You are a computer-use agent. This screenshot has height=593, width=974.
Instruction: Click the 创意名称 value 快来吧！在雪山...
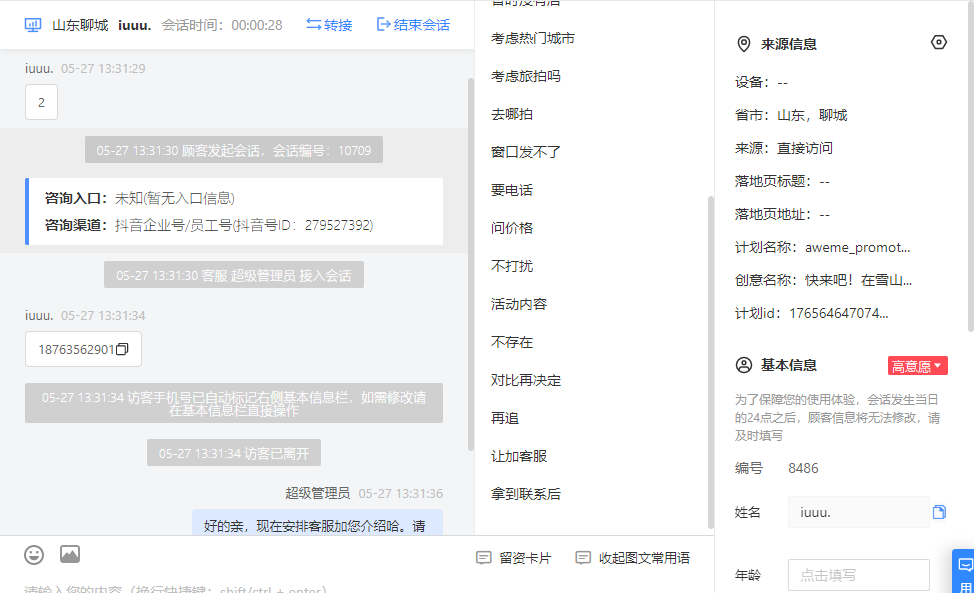858,280
